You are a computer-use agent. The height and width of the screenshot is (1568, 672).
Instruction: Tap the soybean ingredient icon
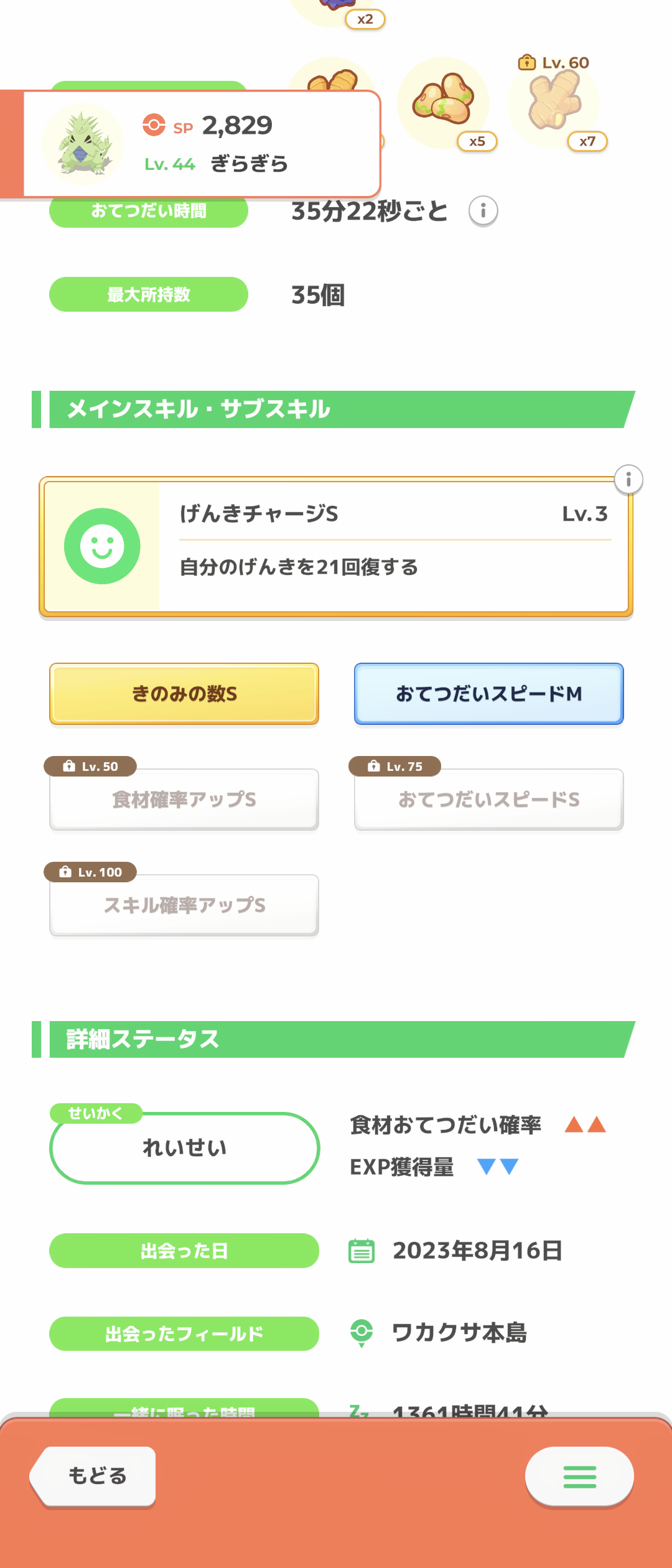[443, 102]
